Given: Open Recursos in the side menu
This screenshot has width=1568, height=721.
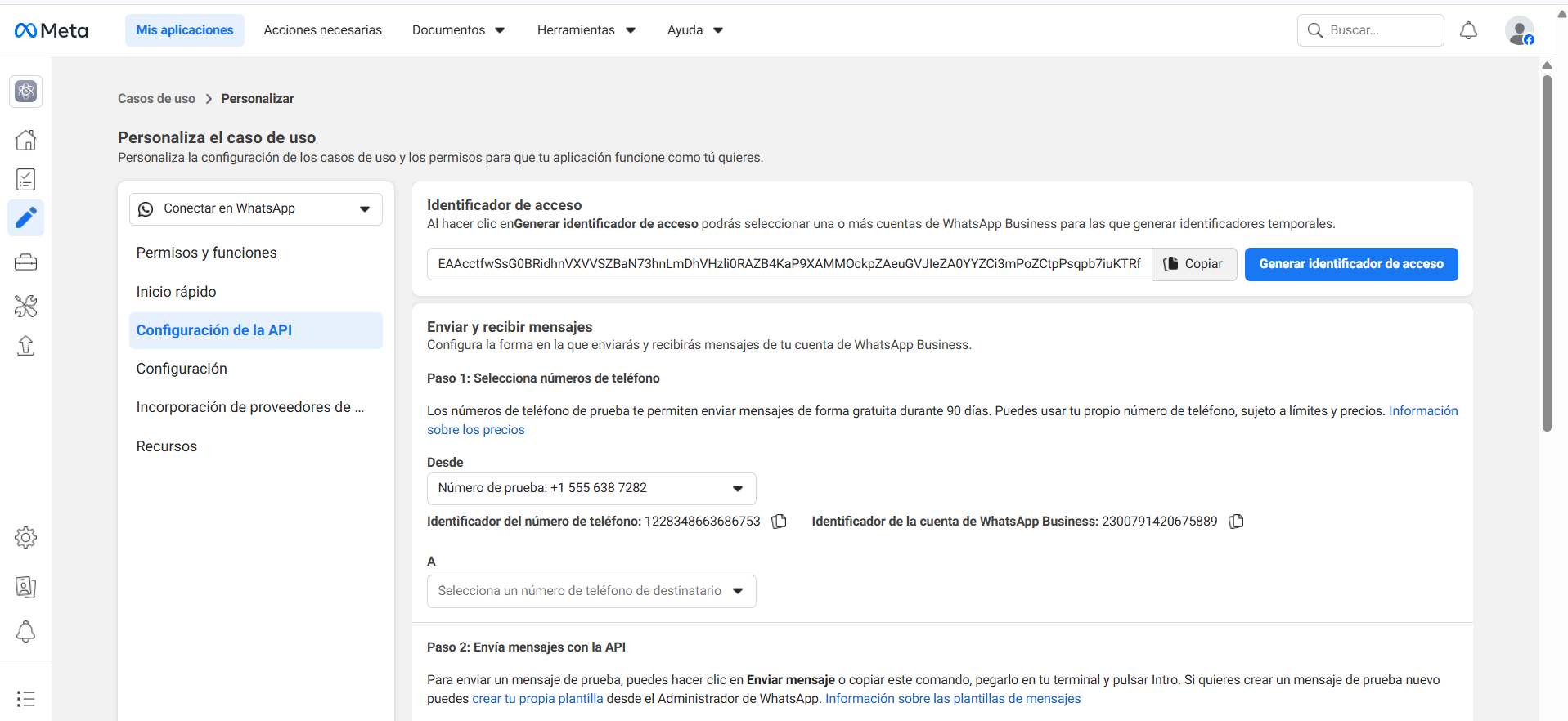Looking at the screenshot, I should (x=256, y=446).
